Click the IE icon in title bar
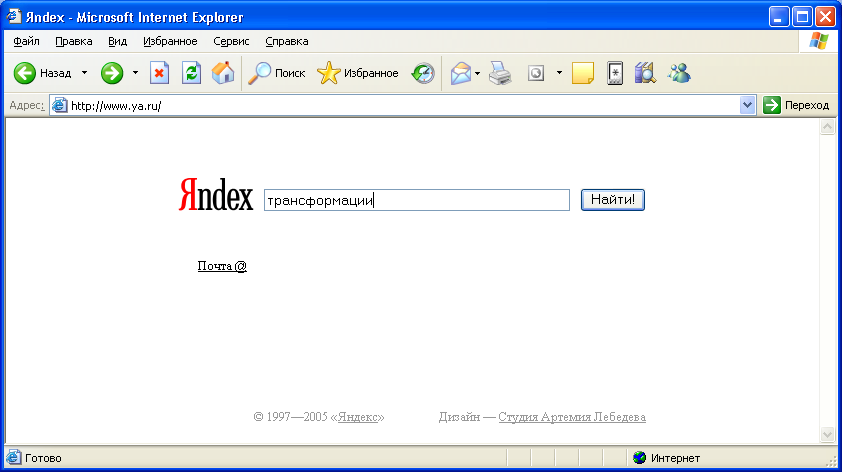 (x=13, y=17)
